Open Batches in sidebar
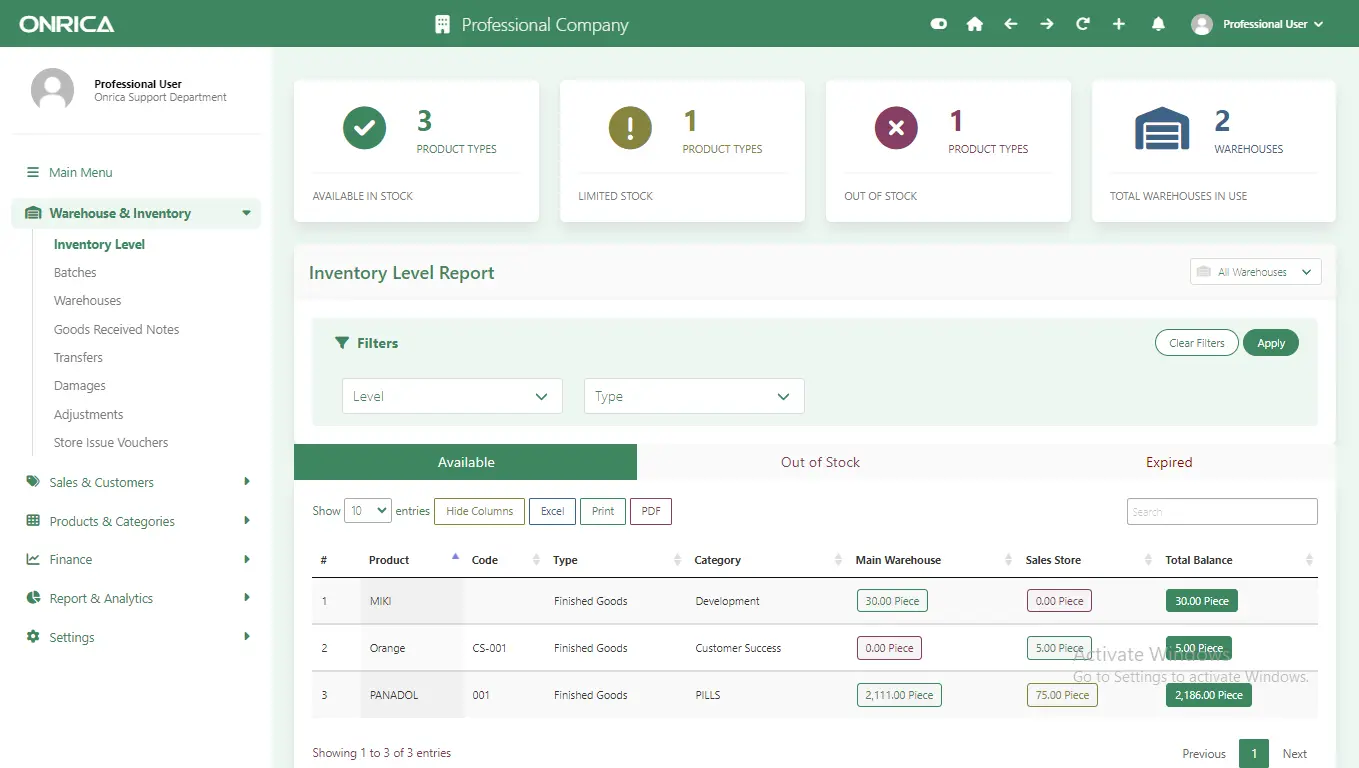 coord(75,272)
